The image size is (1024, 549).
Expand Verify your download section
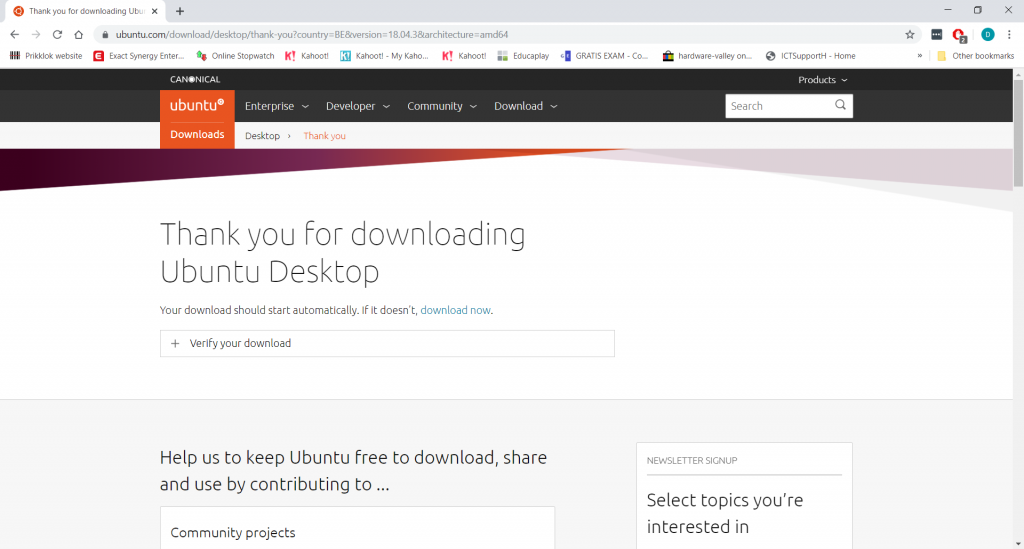387,343
